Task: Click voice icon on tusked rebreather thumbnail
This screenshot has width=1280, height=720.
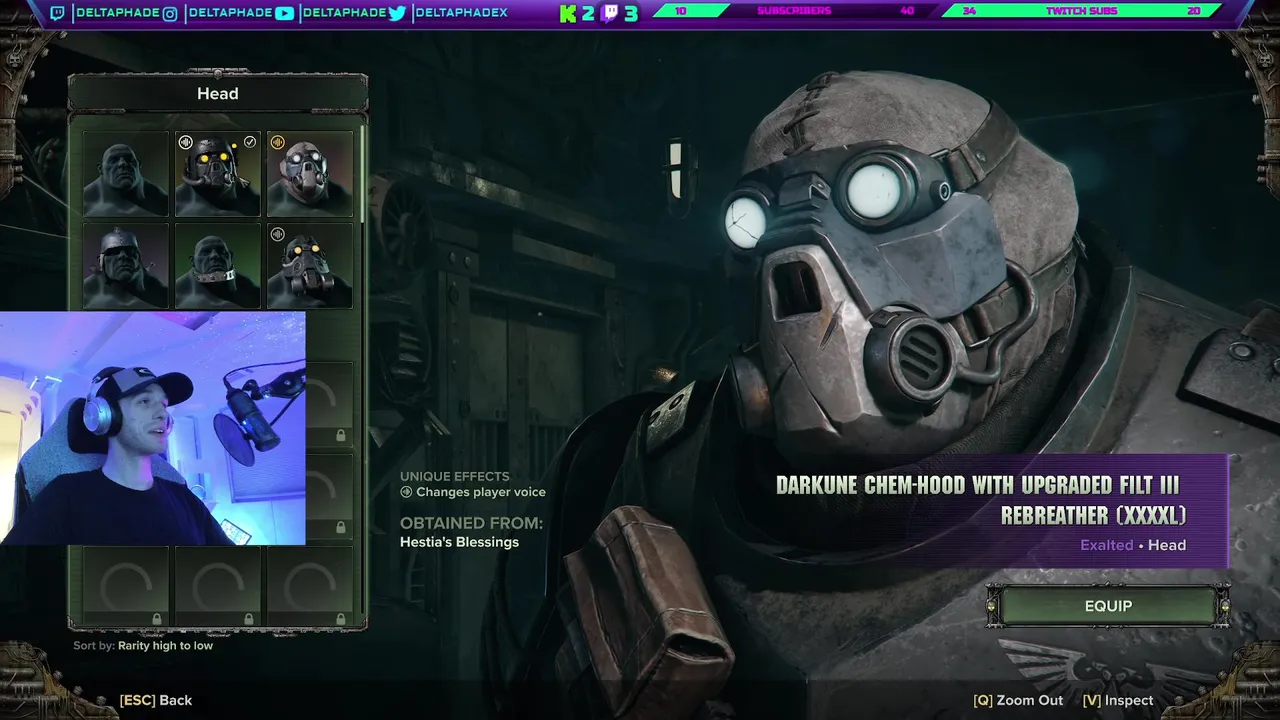Action: click(278, 235)
